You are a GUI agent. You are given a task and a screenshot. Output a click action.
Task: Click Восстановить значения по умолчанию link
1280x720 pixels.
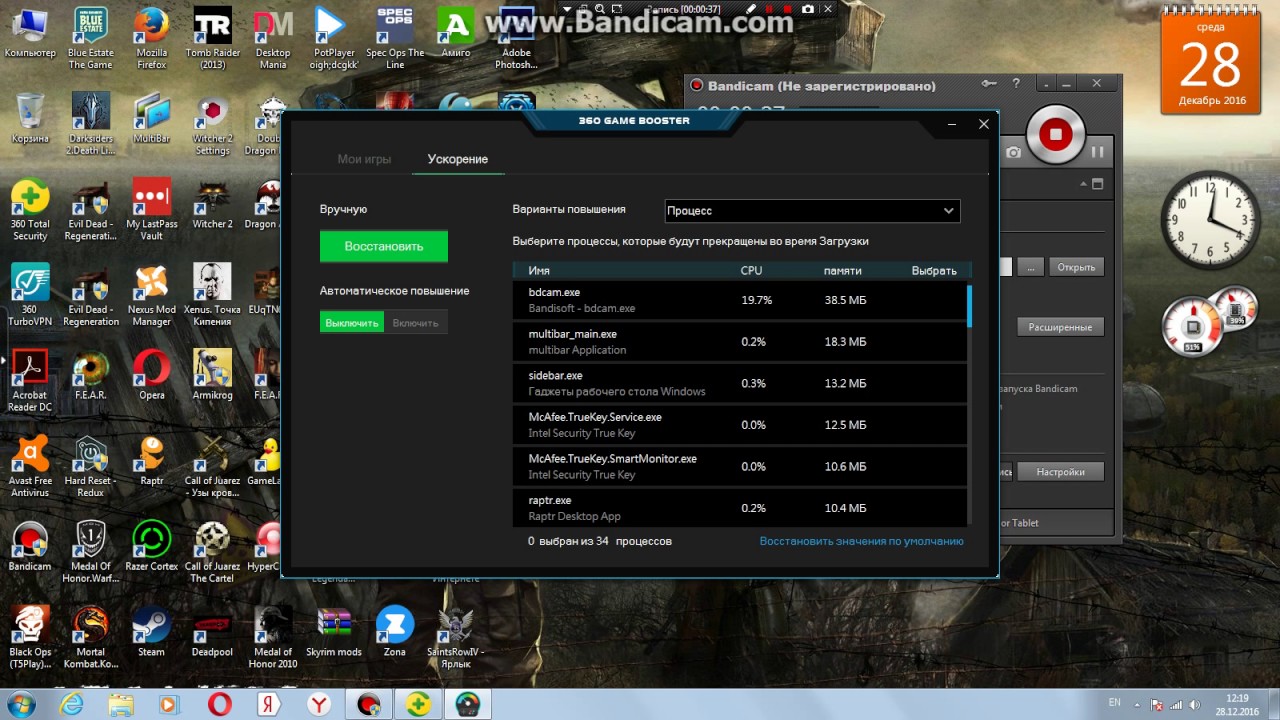861,541
